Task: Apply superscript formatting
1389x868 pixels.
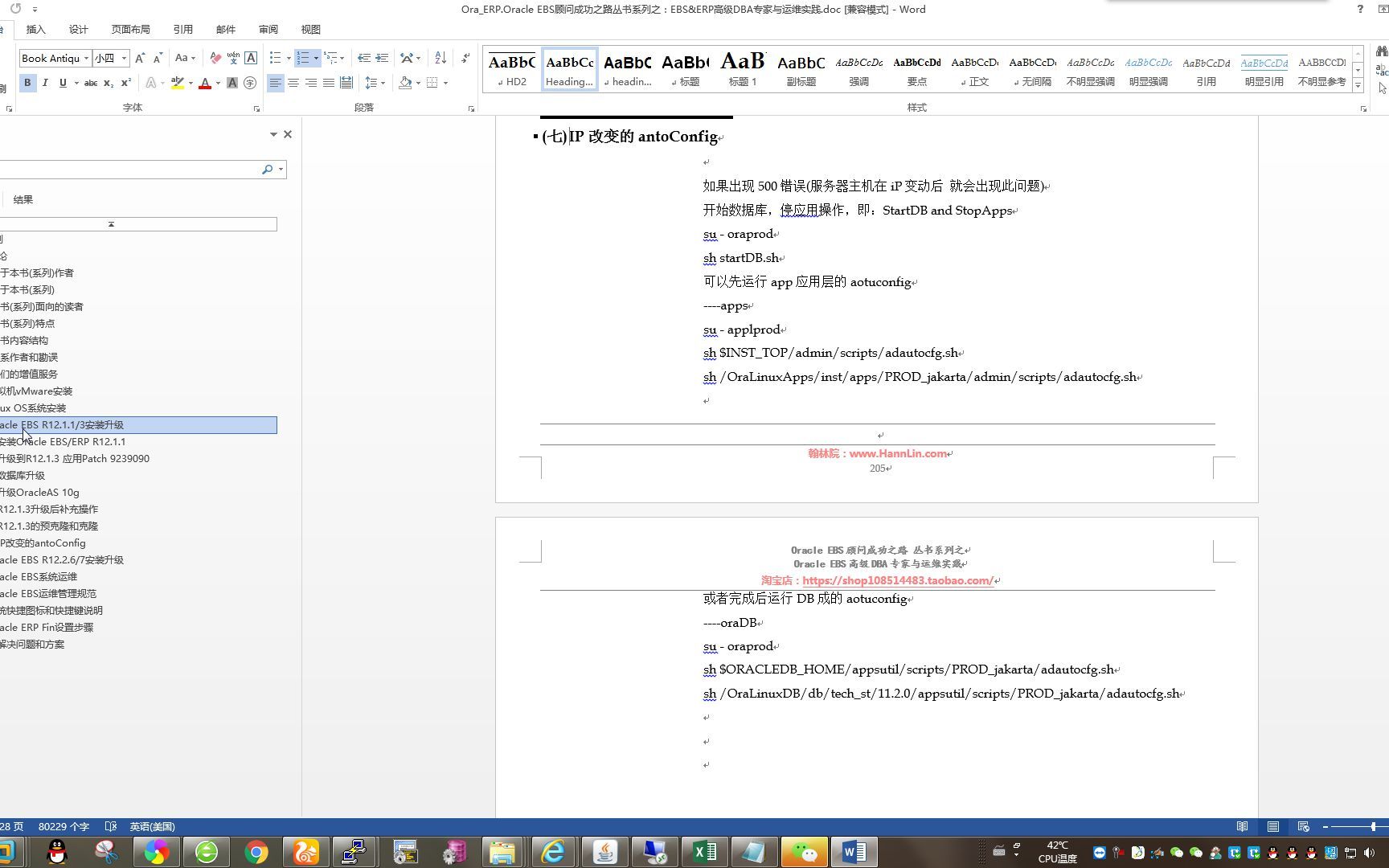Action: point(126,83)
